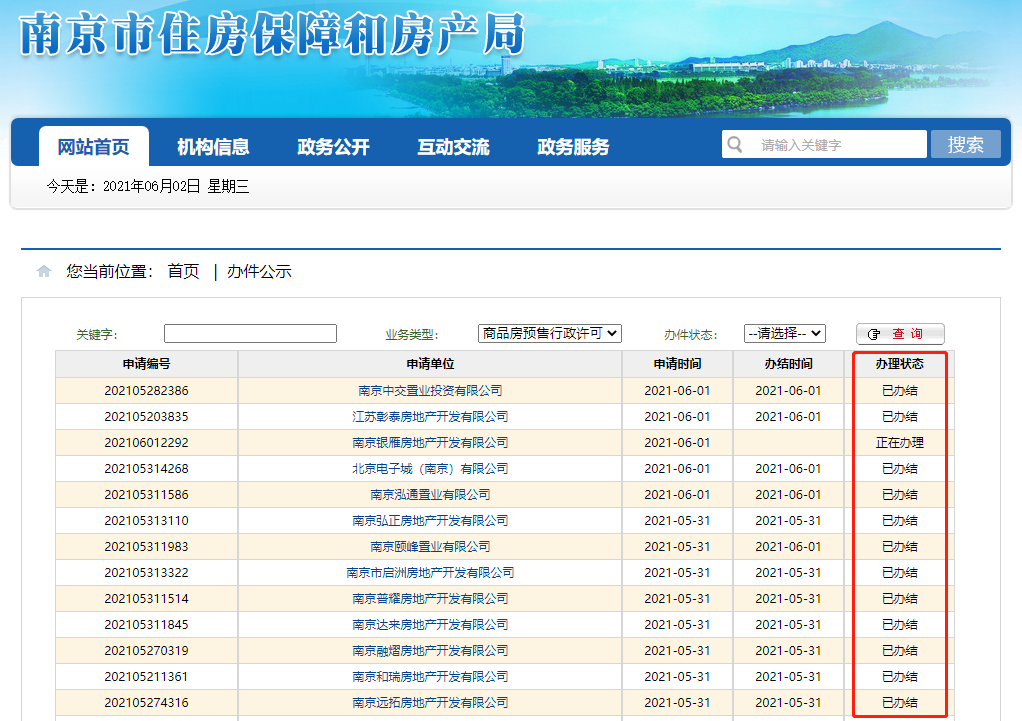Click the home icon in breadcrumb
The height and width of the screenshot is (721, 1022).
coord(43,272)
